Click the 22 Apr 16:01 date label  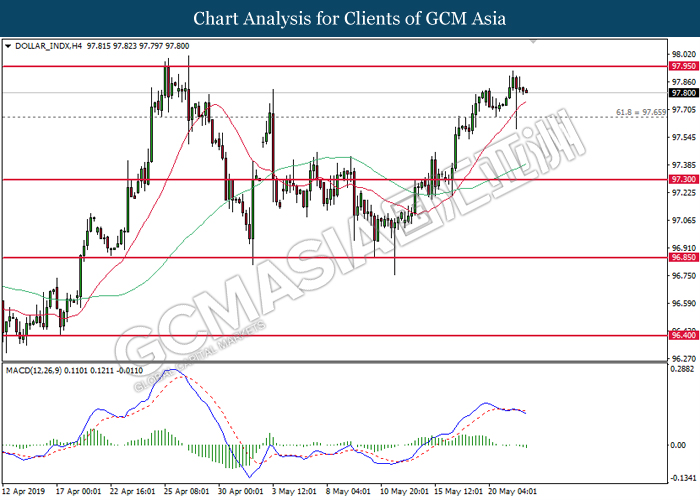tap(133, 492)
